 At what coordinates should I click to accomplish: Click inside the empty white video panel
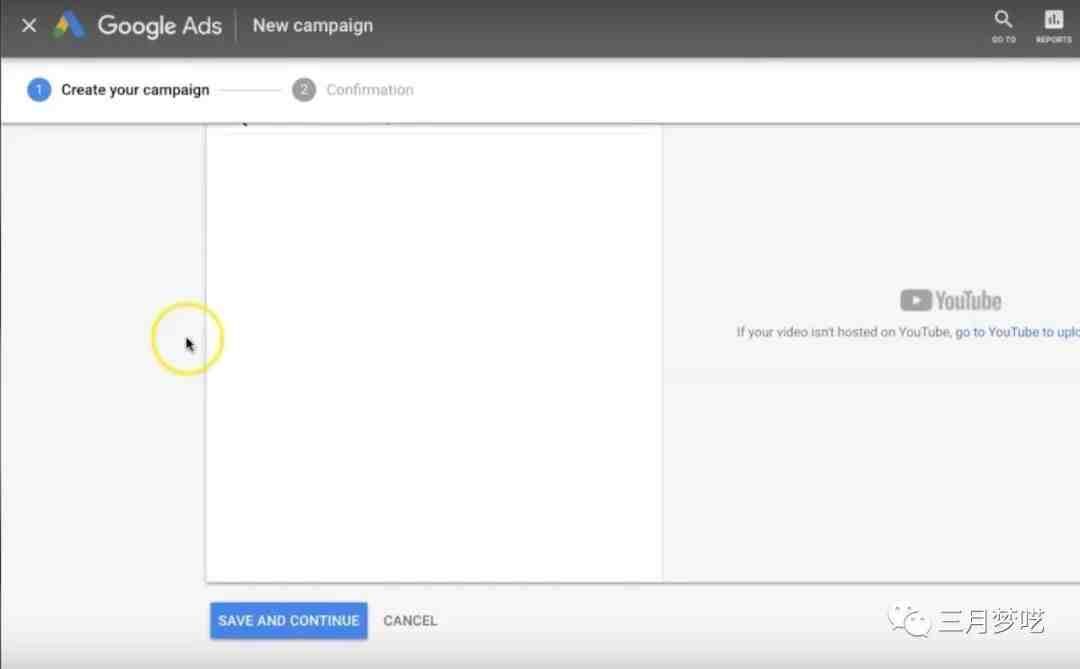coord(433,360)
